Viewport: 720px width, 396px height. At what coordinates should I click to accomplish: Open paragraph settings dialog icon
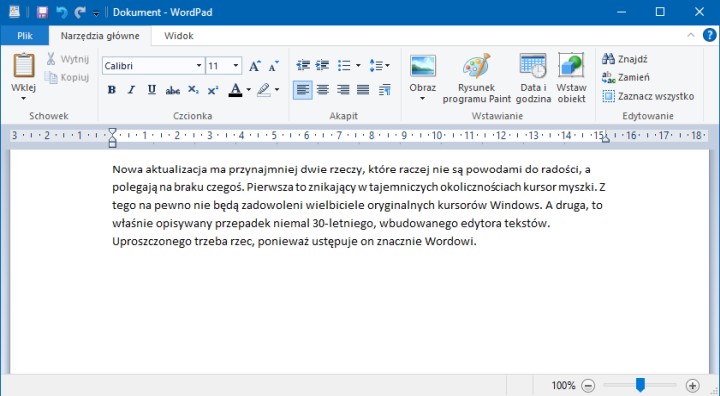tap(385, 90)
